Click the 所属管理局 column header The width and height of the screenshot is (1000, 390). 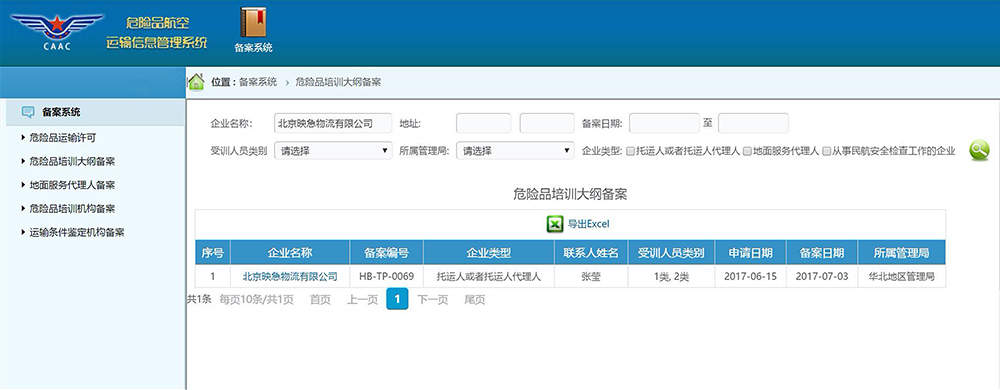tap(902, 252)
